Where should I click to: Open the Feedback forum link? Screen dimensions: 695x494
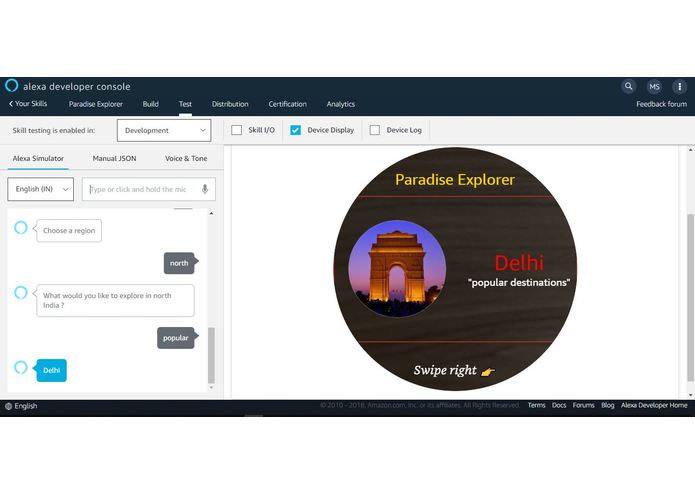662,104
